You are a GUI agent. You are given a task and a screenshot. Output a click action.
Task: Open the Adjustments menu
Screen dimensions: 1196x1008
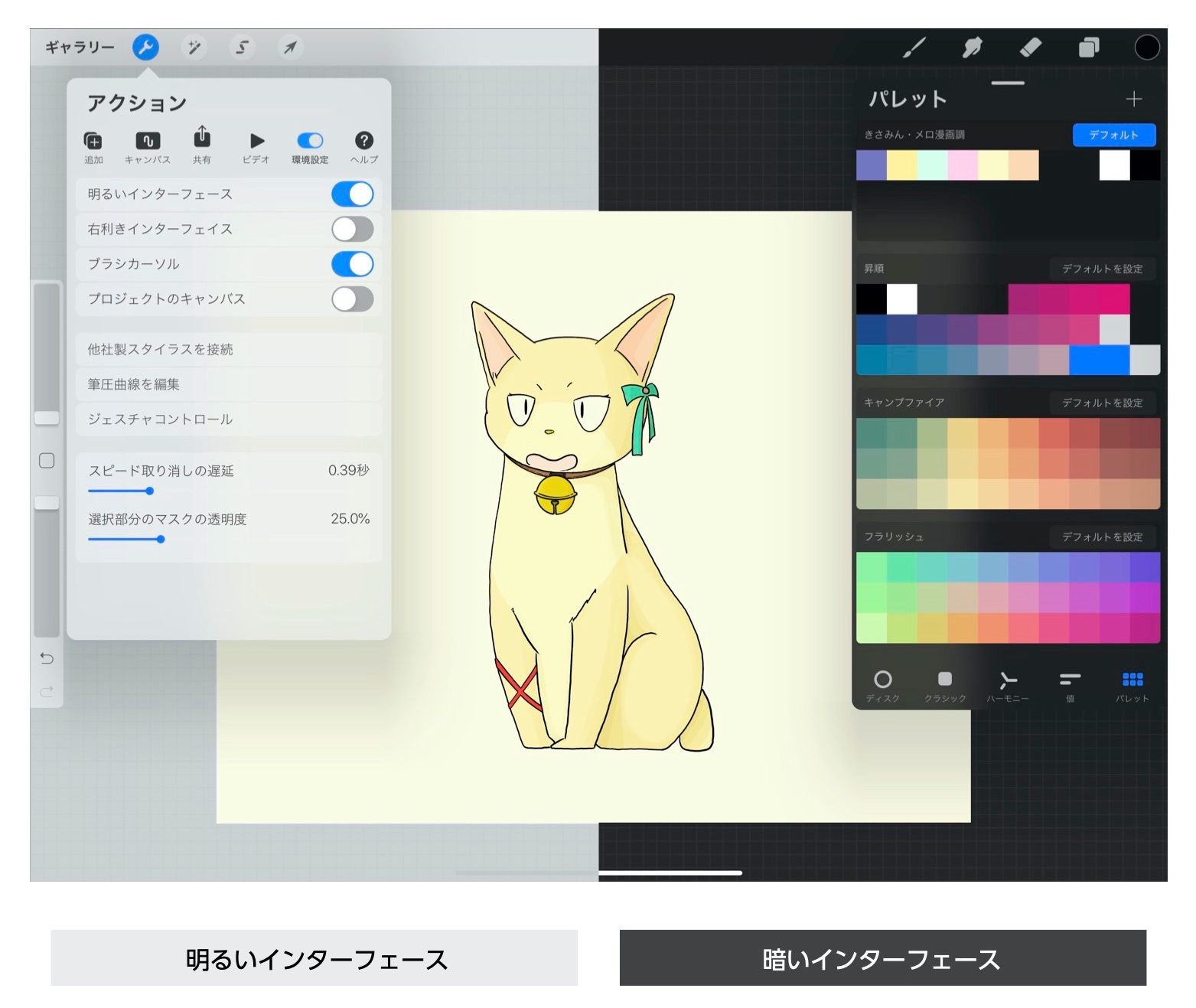pos(194,47)
